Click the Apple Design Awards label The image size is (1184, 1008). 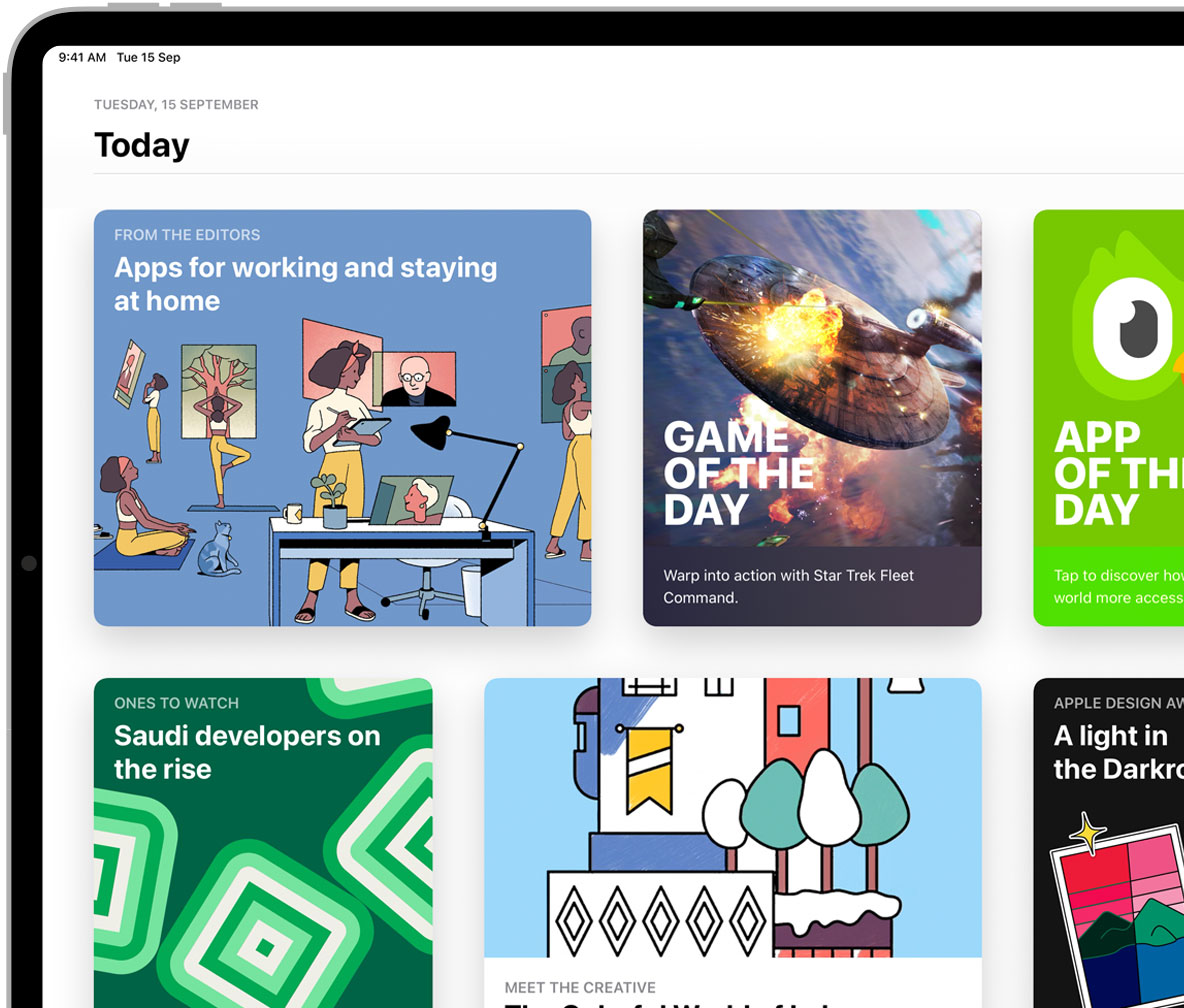(x=1118, y=703)
